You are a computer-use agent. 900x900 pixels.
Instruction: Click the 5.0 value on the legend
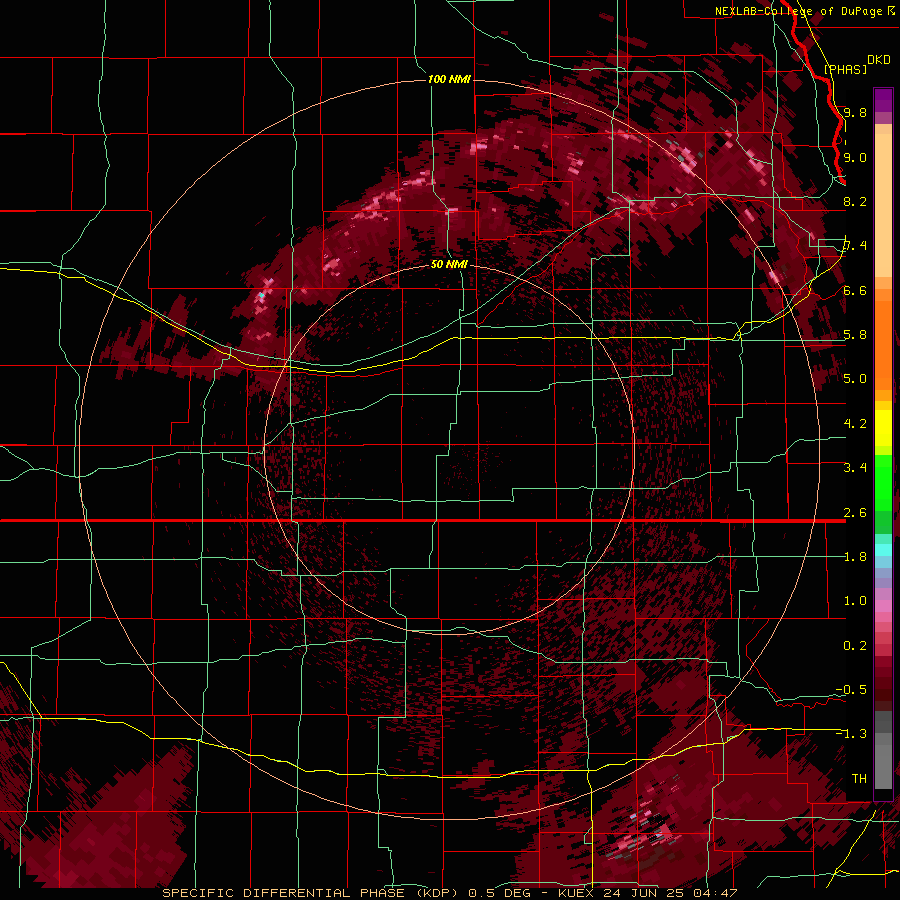pyautogui.click(x=855, y=379)
